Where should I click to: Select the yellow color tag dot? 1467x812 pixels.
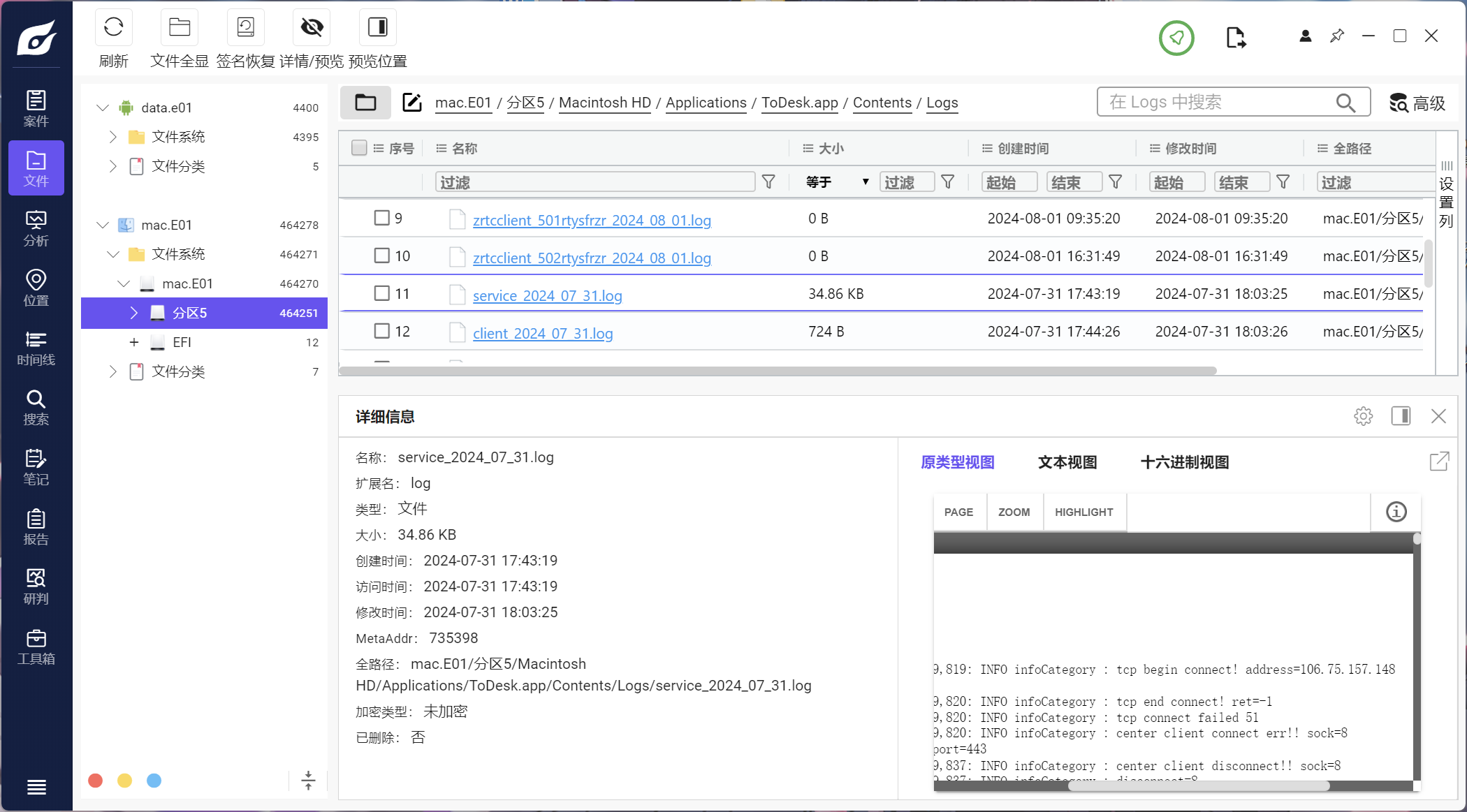[x=124, y=781]
